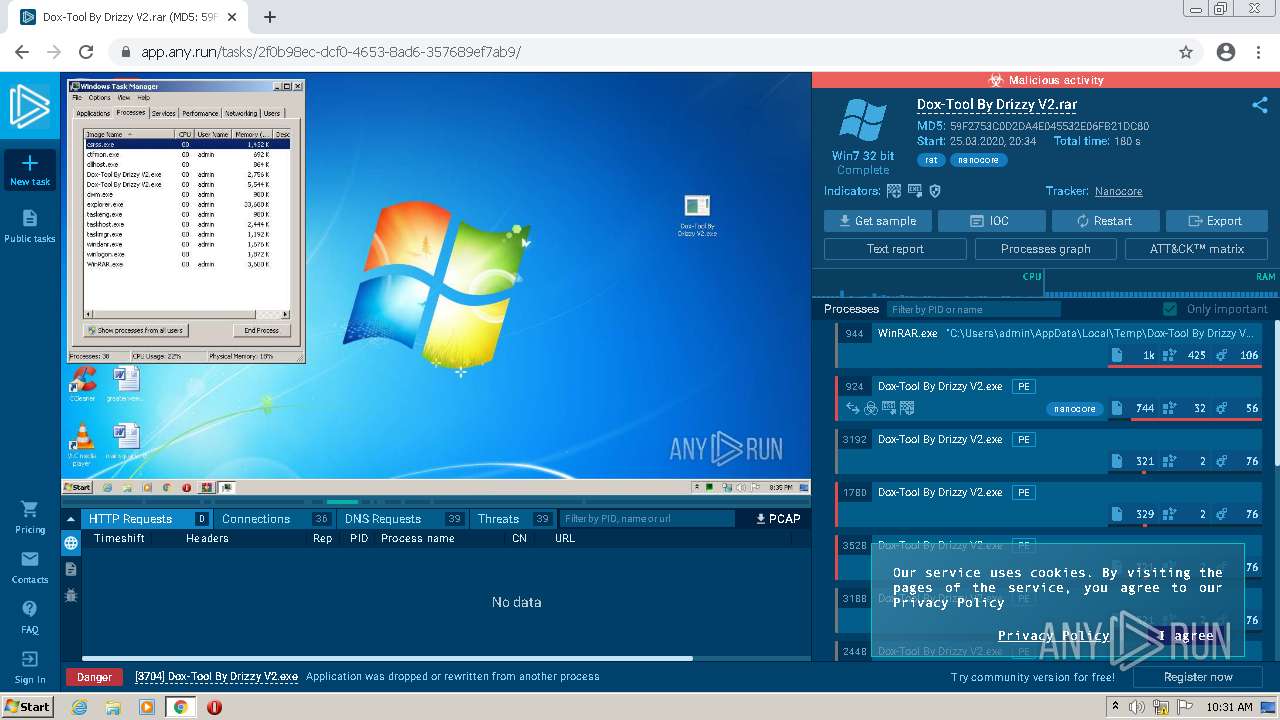This screenshot has height=720, width=1280.
Task: Click the rat tag
Action: click(931, 160)
